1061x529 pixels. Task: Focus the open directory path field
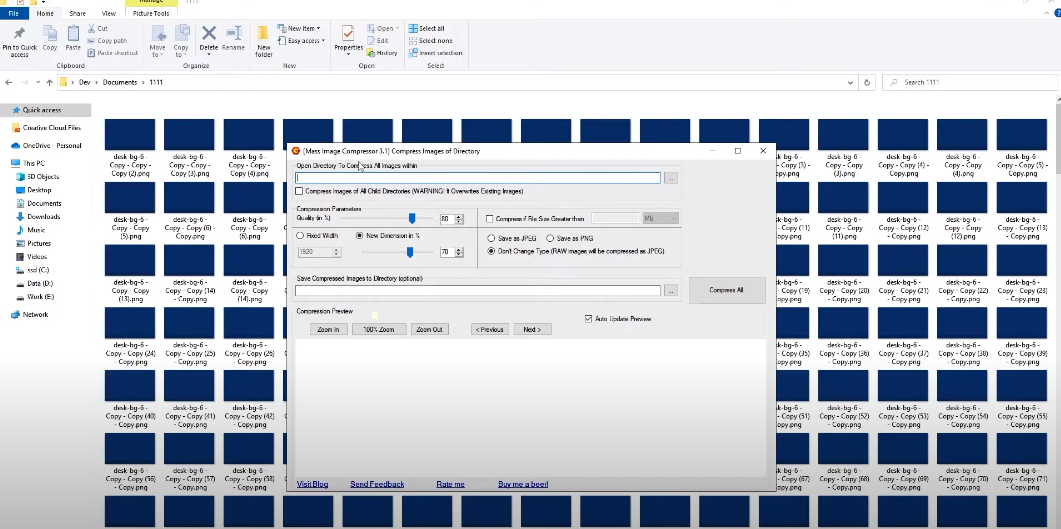coord(478,178)
